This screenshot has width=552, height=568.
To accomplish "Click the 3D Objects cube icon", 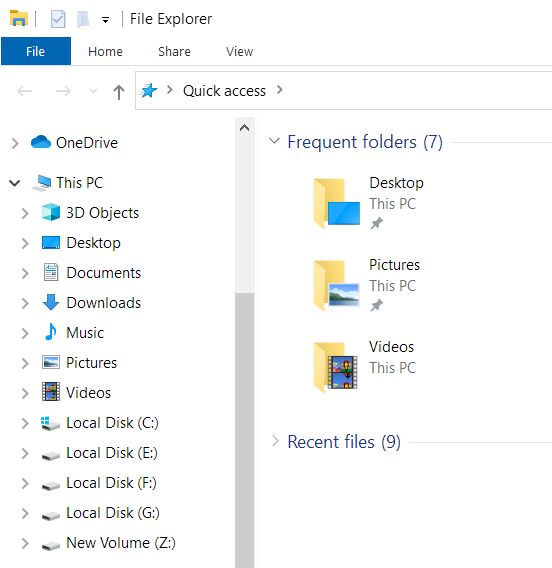I will pos(51,212).
